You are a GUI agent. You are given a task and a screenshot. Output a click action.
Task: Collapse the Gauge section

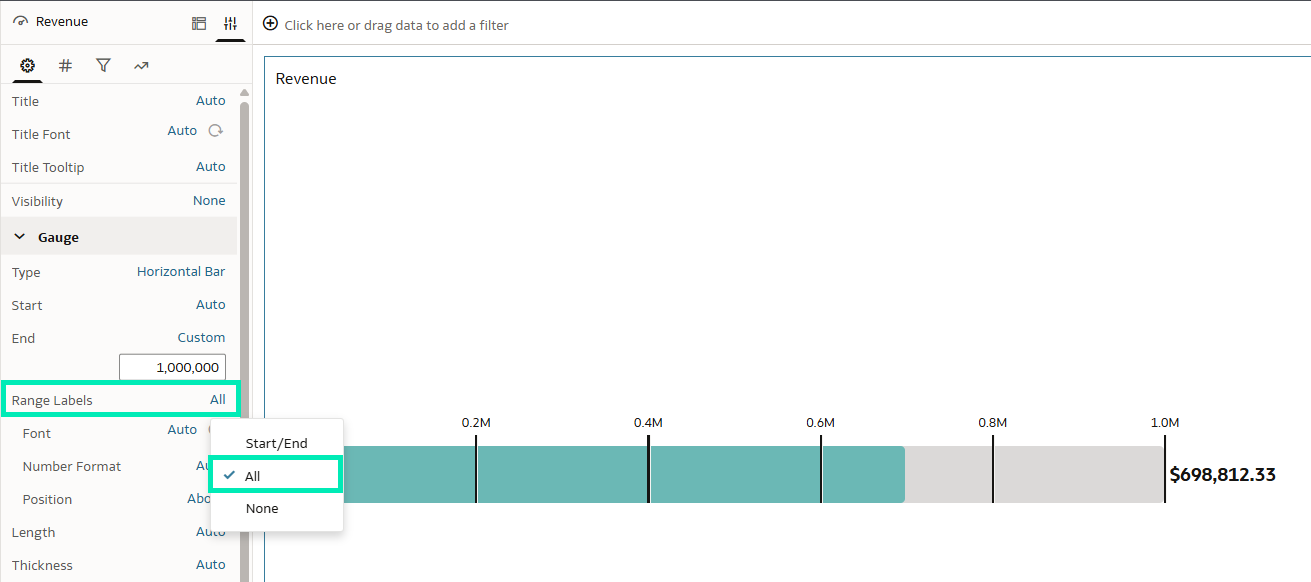[x=20, y=237]
